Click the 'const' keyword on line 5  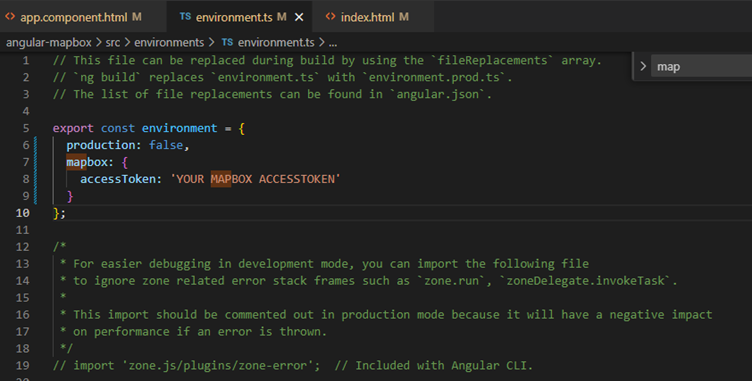click(x=118, y=128)
